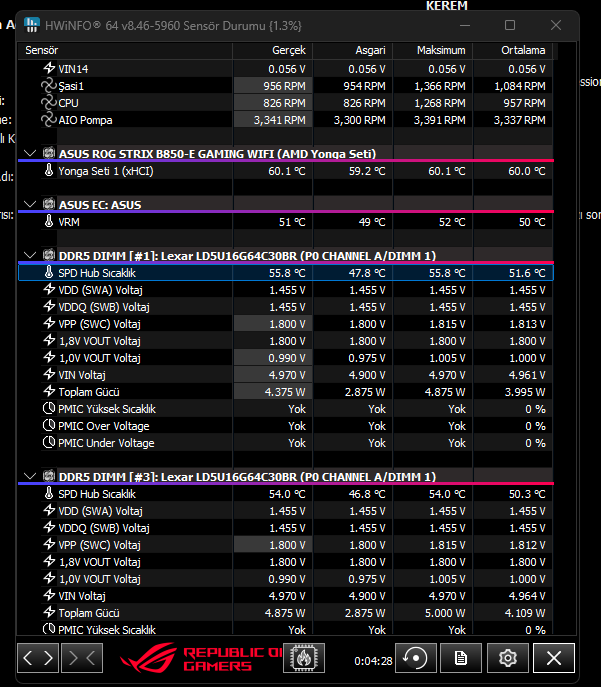The image size is (601, 687).
Task: Select DIMM #1 1,8V VOUT Voltaj row
Action: [286, 341]
